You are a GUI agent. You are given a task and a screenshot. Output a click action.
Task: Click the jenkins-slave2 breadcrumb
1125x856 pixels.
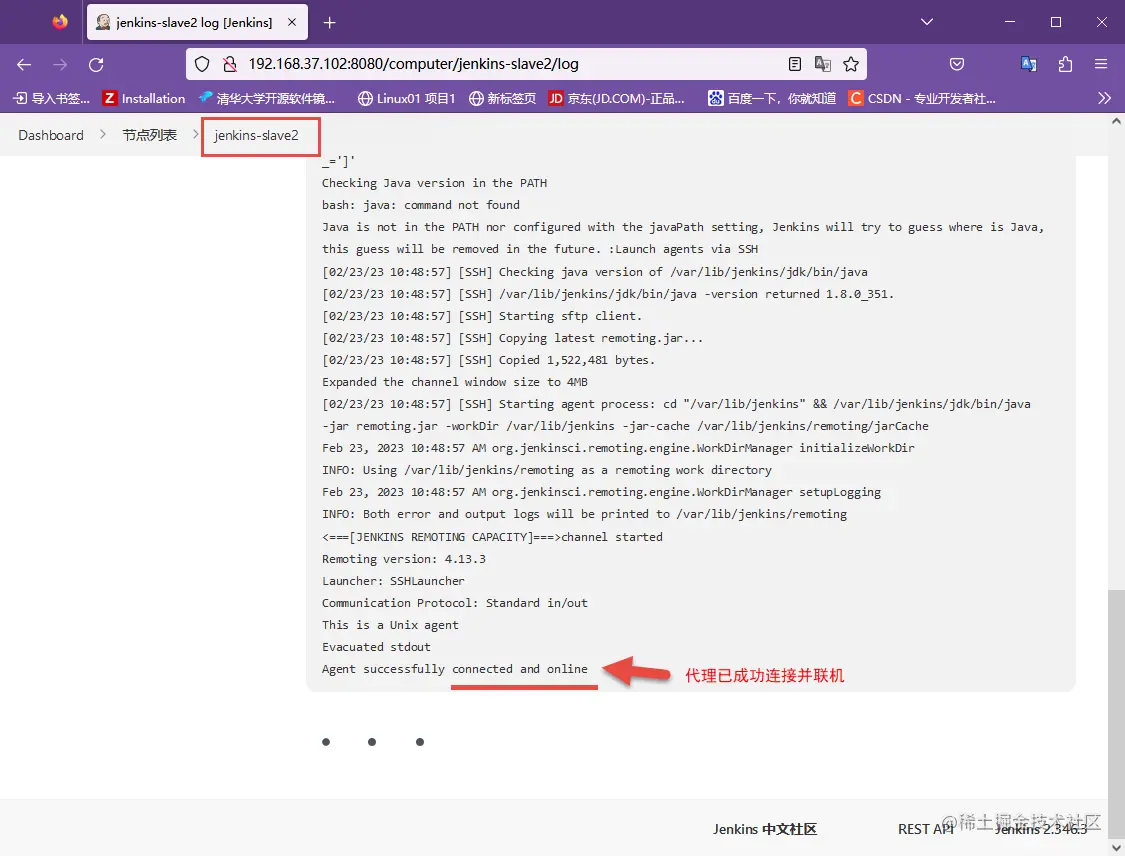click(256, 136)
